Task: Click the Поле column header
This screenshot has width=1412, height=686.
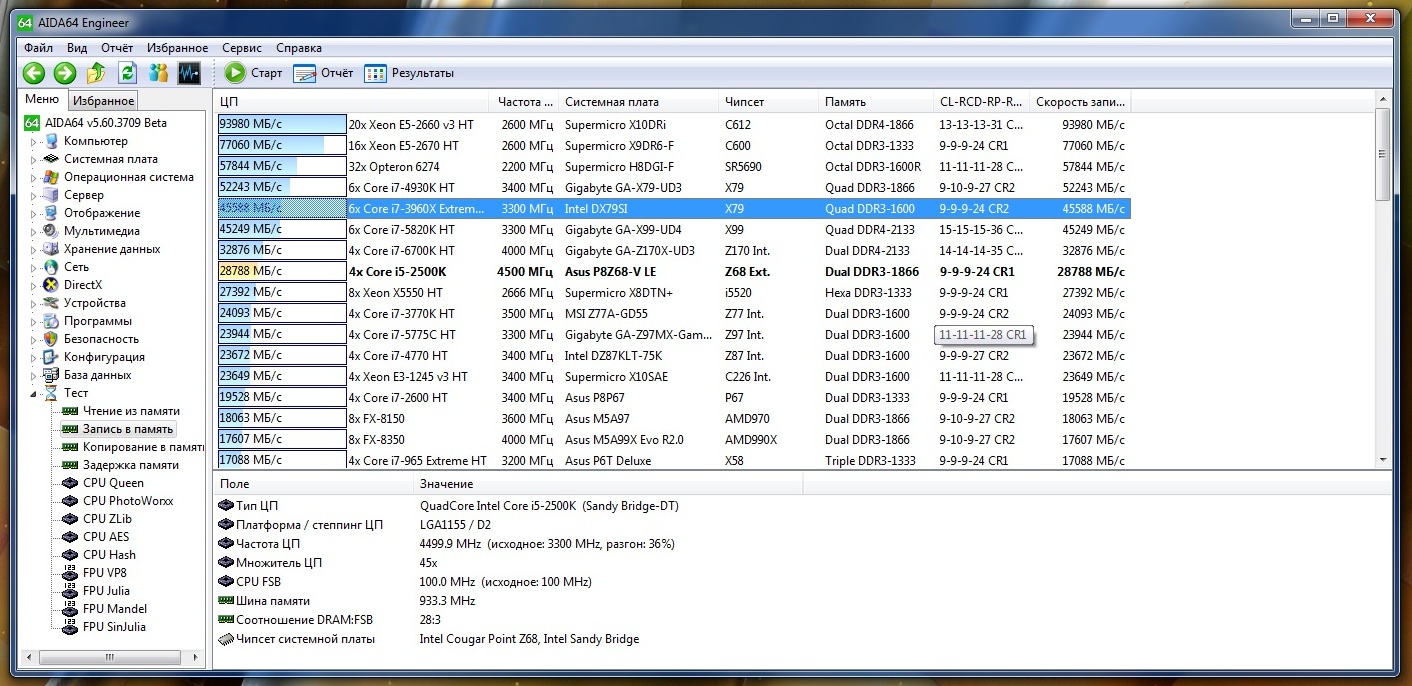Action: [314, 484]
